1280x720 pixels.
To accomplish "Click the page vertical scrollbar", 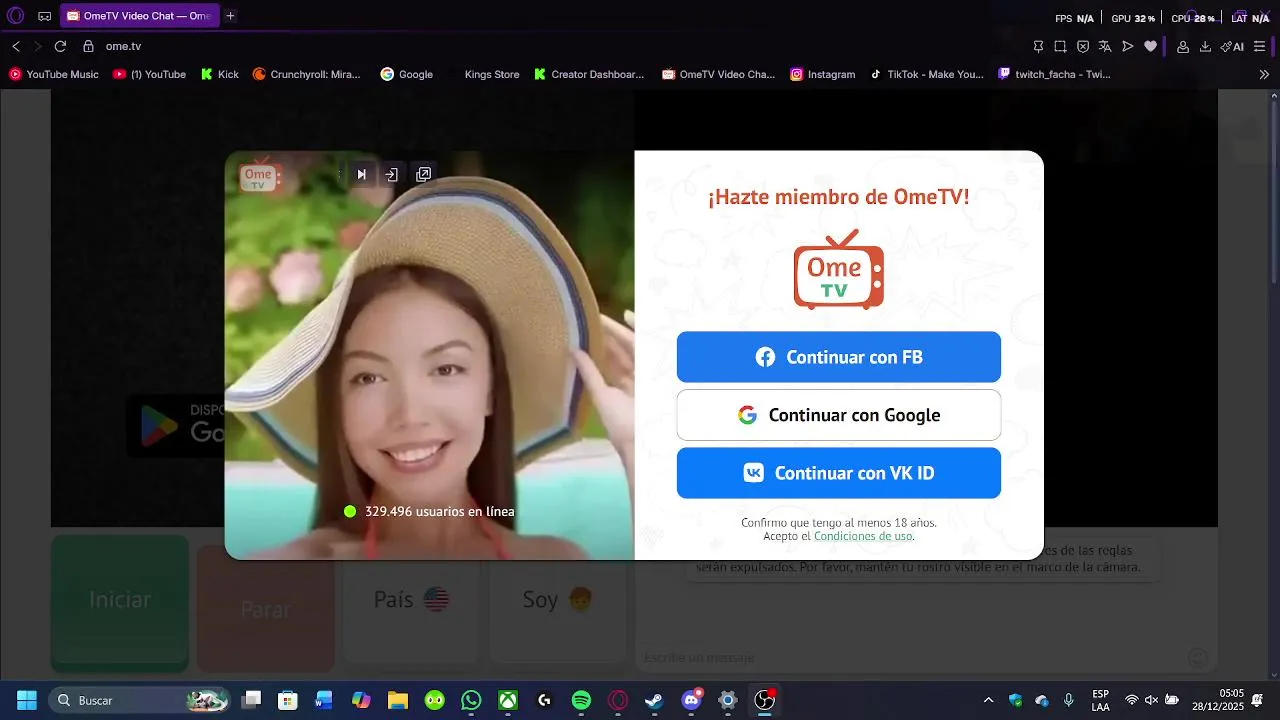I will [x=1273, y=384].
